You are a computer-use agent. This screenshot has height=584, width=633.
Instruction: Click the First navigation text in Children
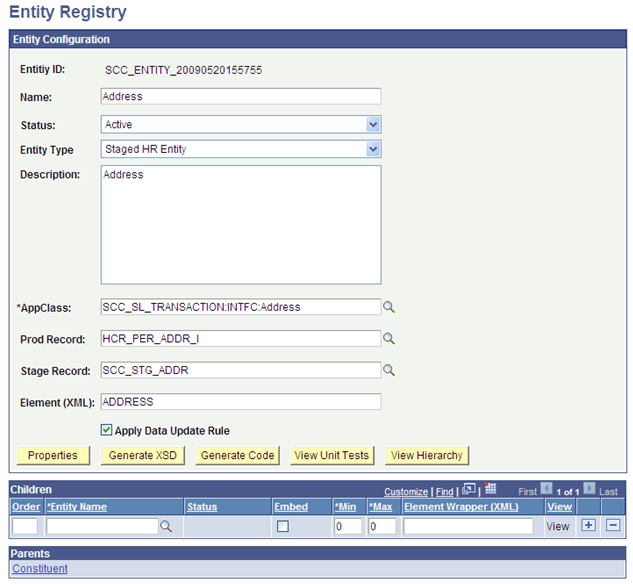527,492
